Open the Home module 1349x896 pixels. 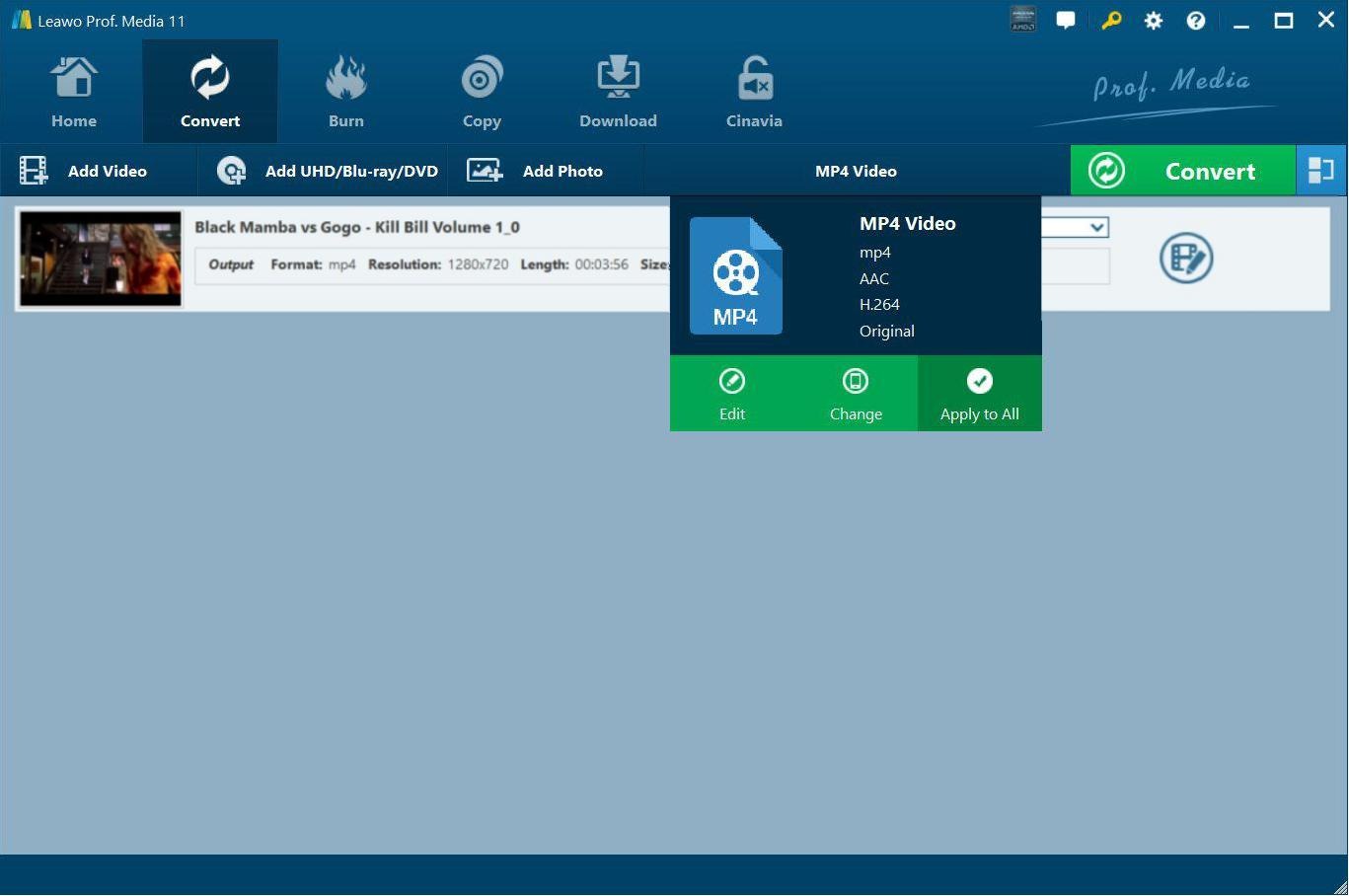coord(74,93)
